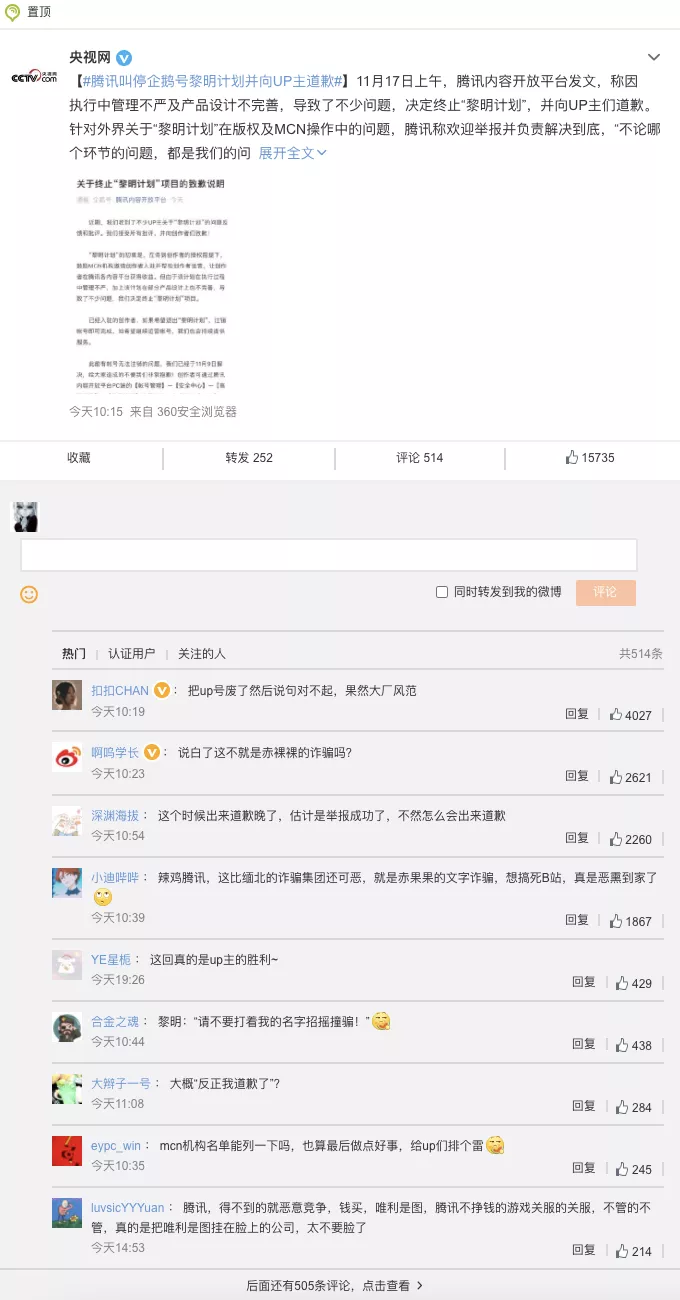
Task: Like comment with 1867 likes
Action: tap(631, 921)
